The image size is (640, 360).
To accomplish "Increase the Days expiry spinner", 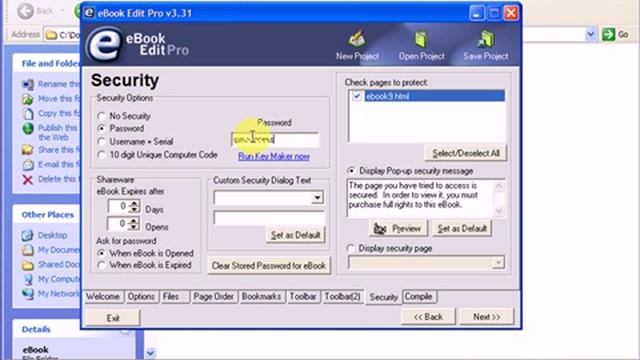I will coord(134,203).
